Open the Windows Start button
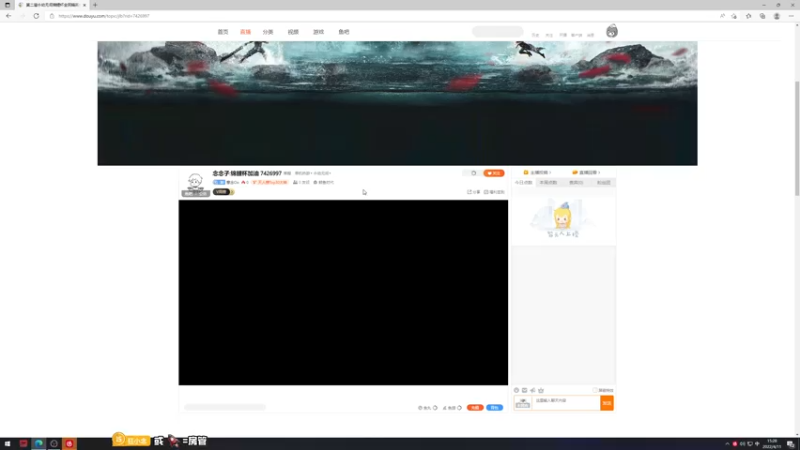Viewport: 800px width, 450px height. click(7, 444)
